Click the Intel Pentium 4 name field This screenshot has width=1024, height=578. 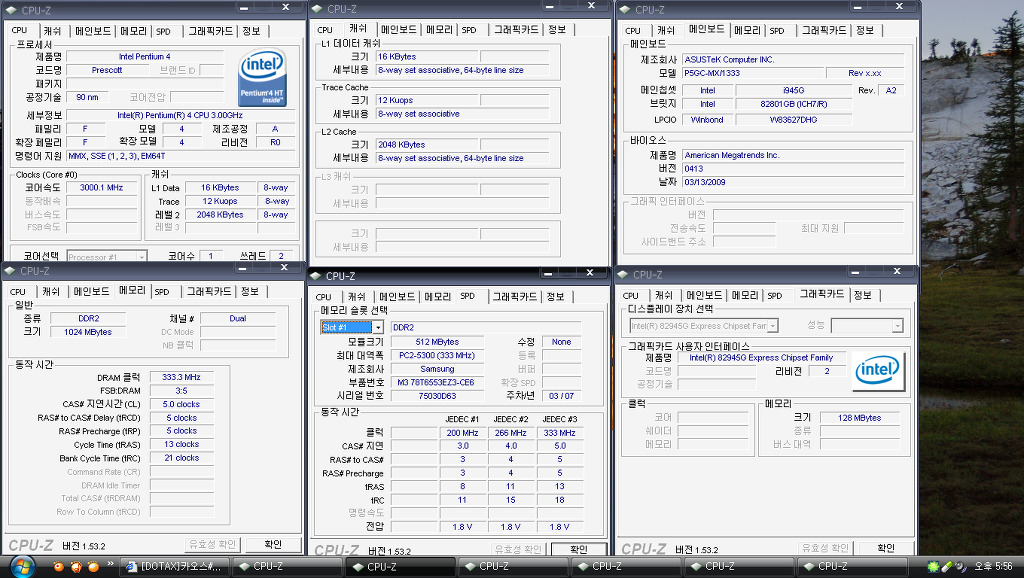coord(144,57)
